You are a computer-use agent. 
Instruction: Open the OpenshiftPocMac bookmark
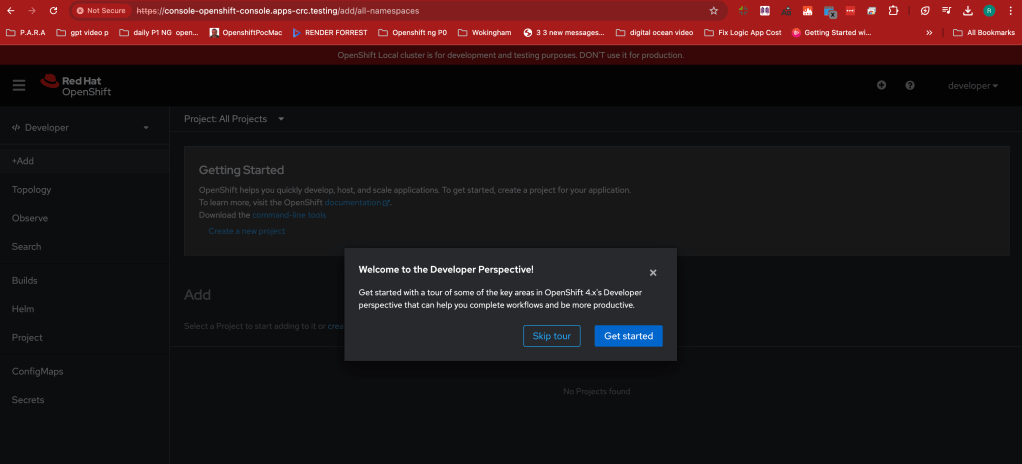click(246, 32)
